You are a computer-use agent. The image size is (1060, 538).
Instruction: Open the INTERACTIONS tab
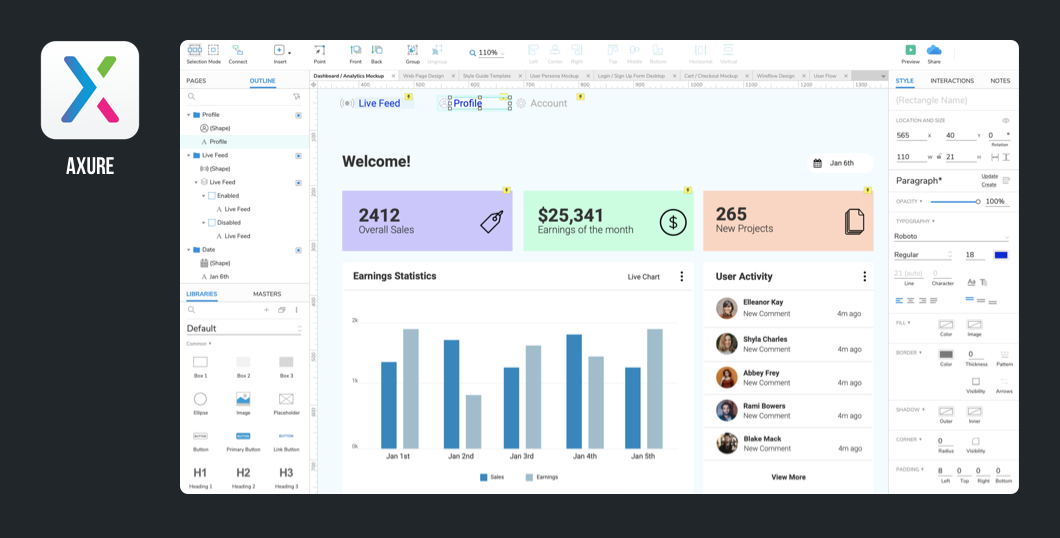coord(952,81)
